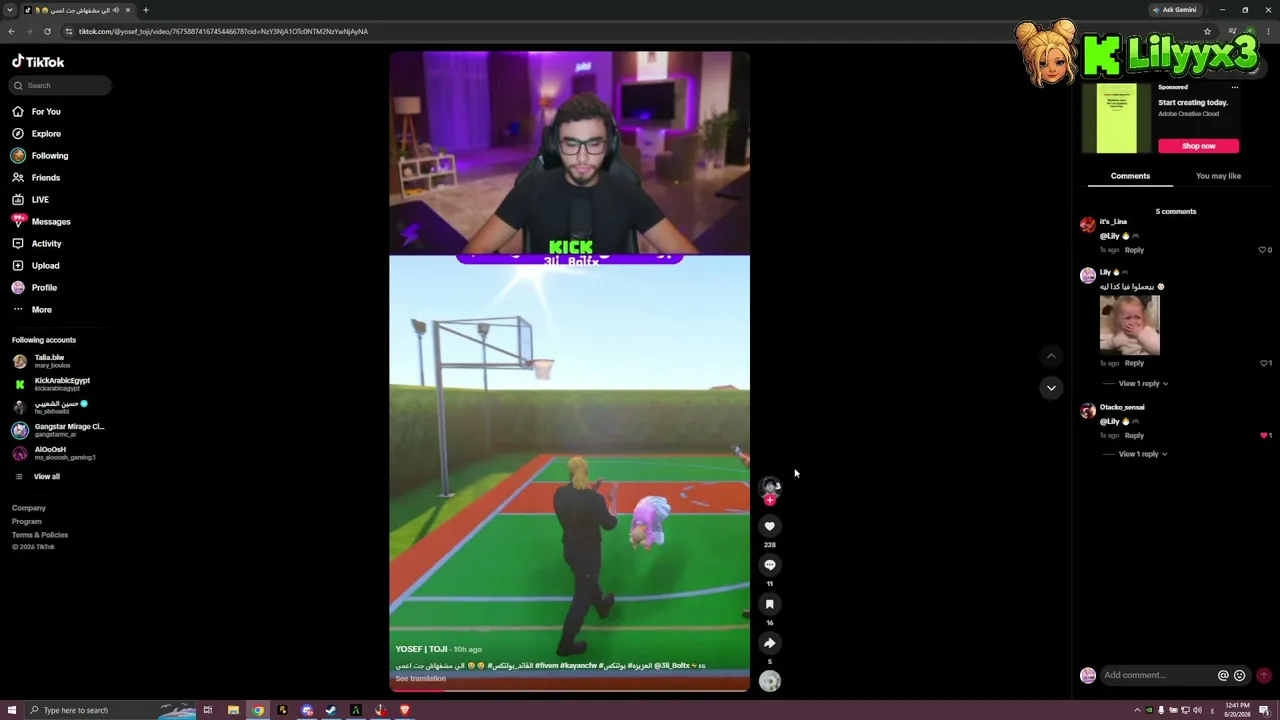
Task: Reply to Otacko_sensai's comment
Action: pos(1134,436)
